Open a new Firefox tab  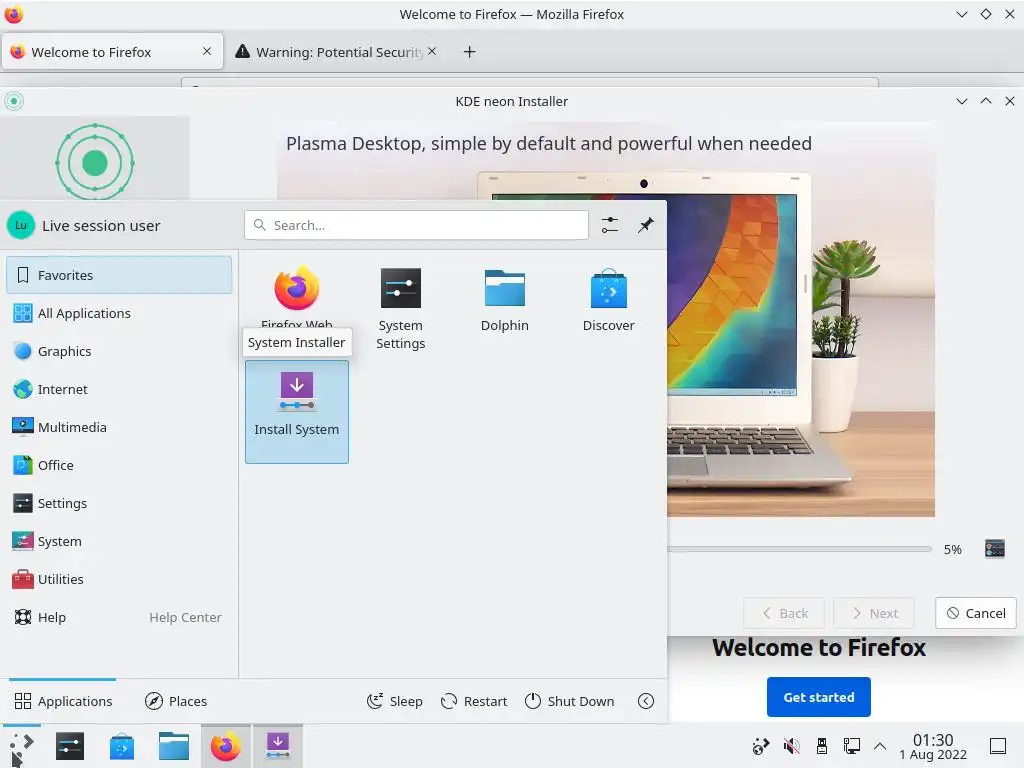(x=470, y=52)
